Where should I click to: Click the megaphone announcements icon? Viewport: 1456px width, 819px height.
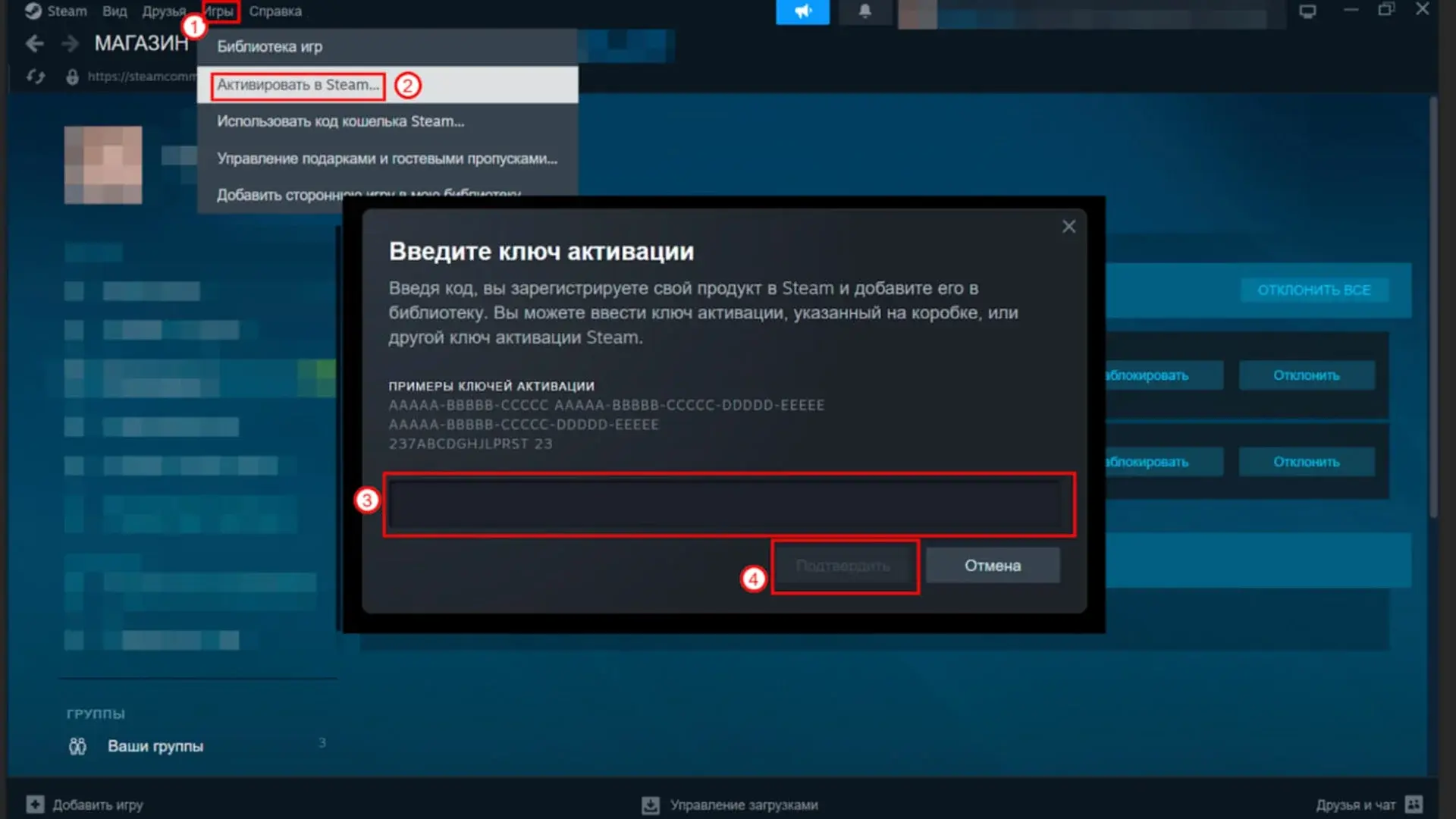(802, 11)
